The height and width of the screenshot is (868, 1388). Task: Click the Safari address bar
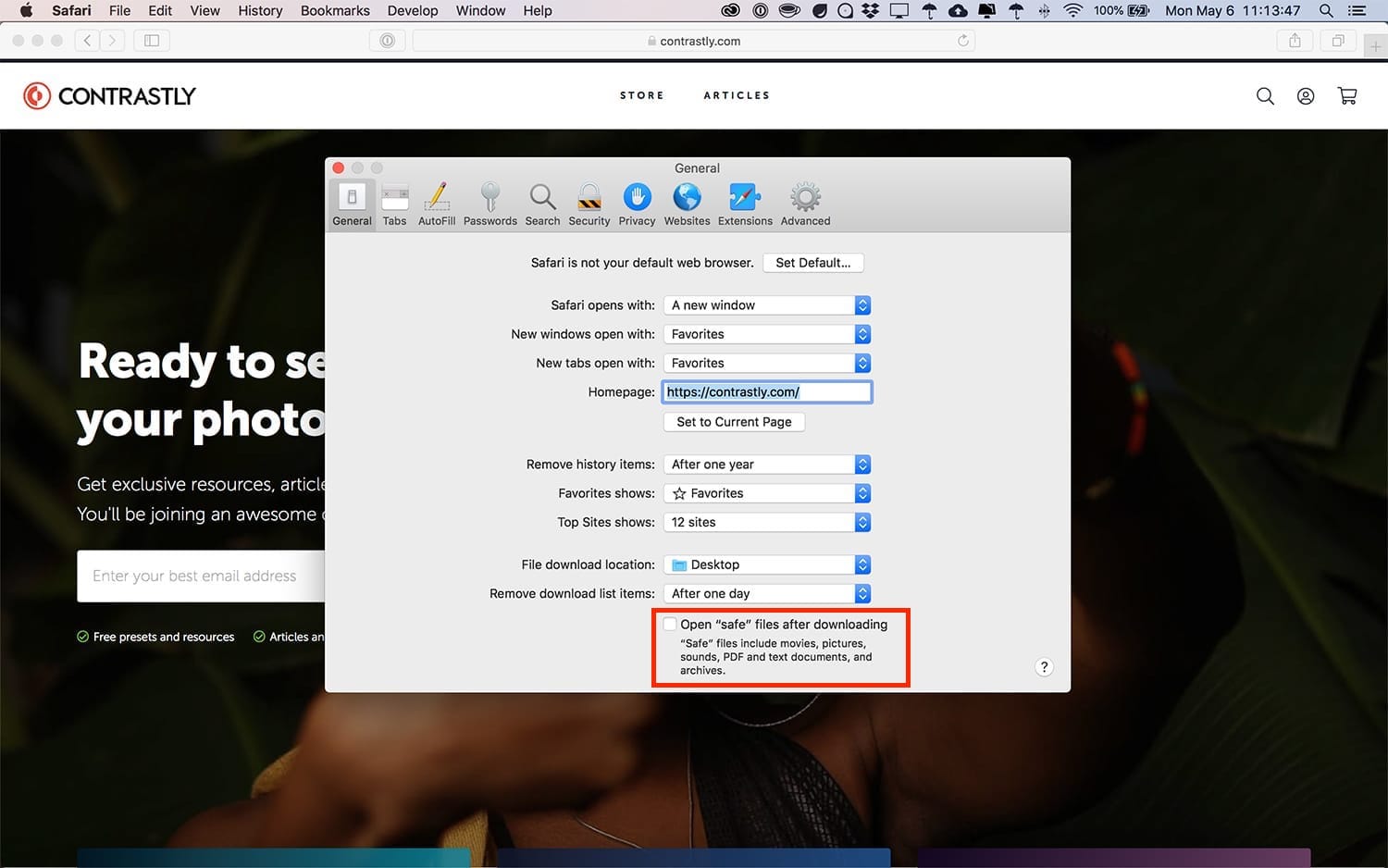(x=694, y=41)
